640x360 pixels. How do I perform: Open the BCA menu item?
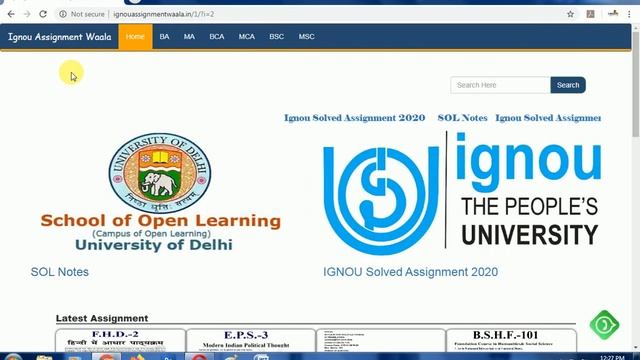point(217,37)
